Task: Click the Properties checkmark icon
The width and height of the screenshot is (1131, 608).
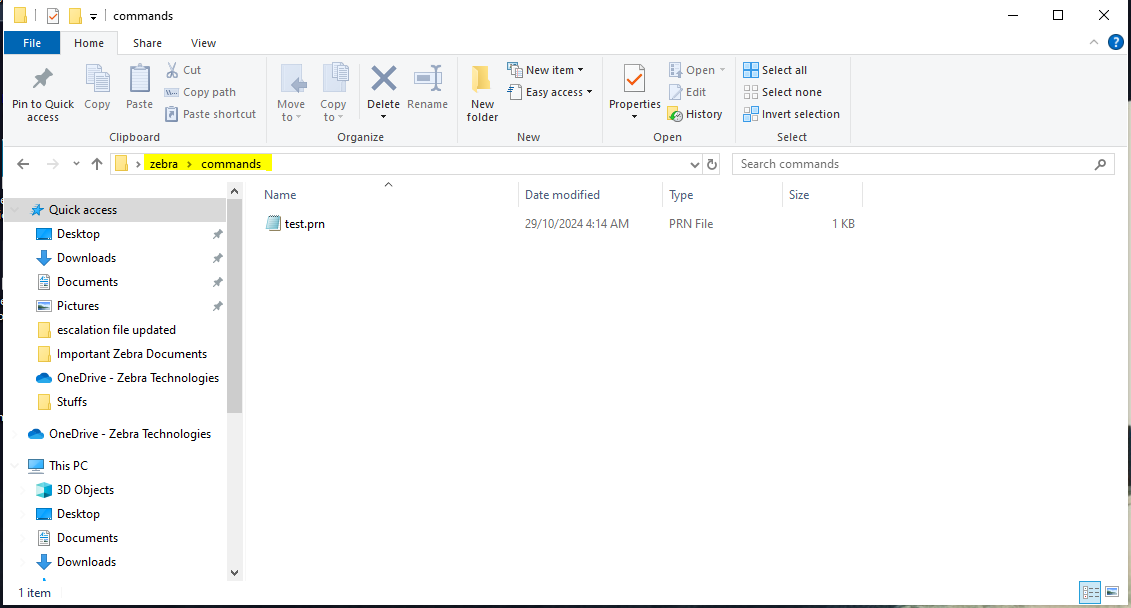Action: click(635, 79)
